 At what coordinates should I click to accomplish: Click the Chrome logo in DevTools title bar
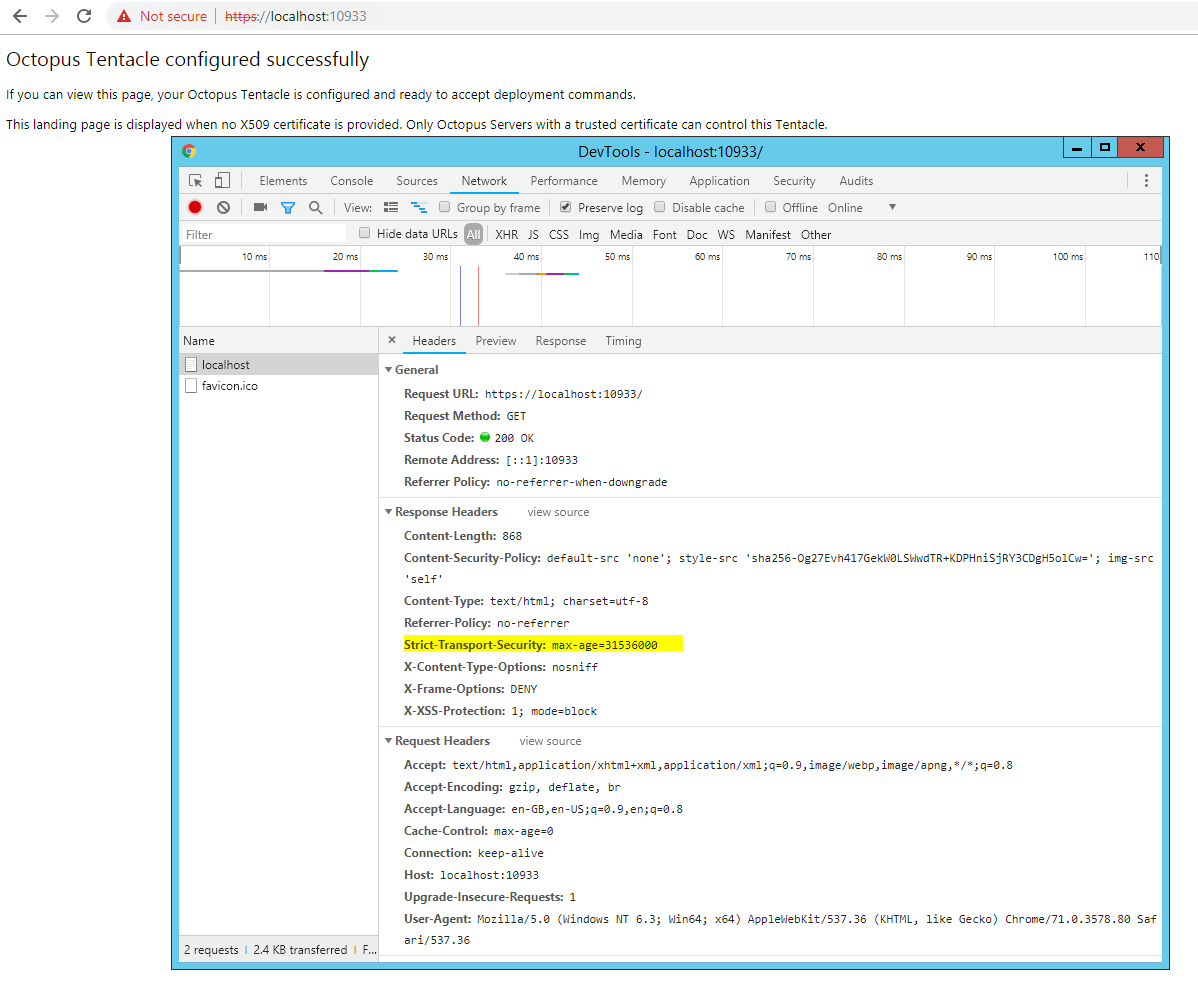coord(189,151)
